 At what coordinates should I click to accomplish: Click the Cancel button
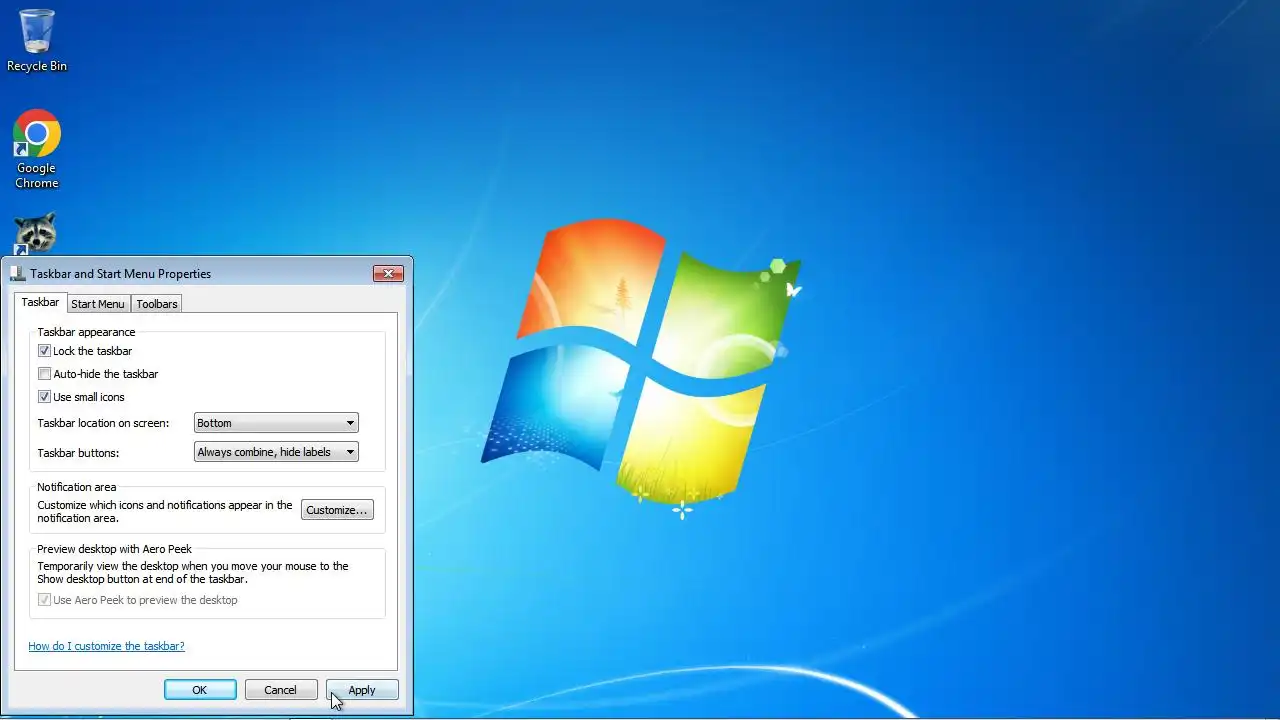click(x=280, y=690)
